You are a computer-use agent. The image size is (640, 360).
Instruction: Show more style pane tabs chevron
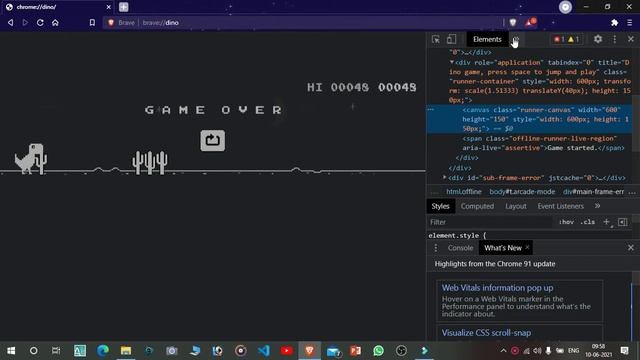coord(598,206)
